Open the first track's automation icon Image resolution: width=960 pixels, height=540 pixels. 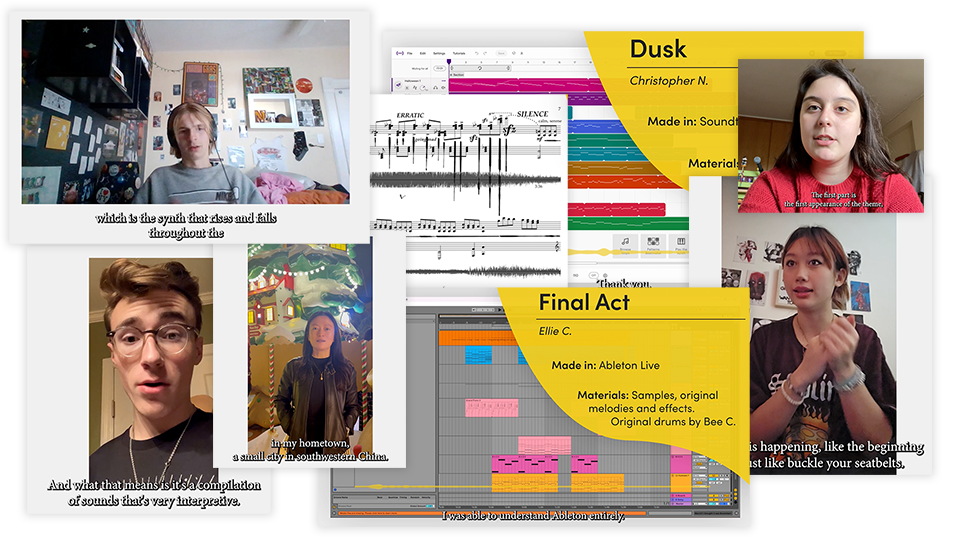[415, 88]
